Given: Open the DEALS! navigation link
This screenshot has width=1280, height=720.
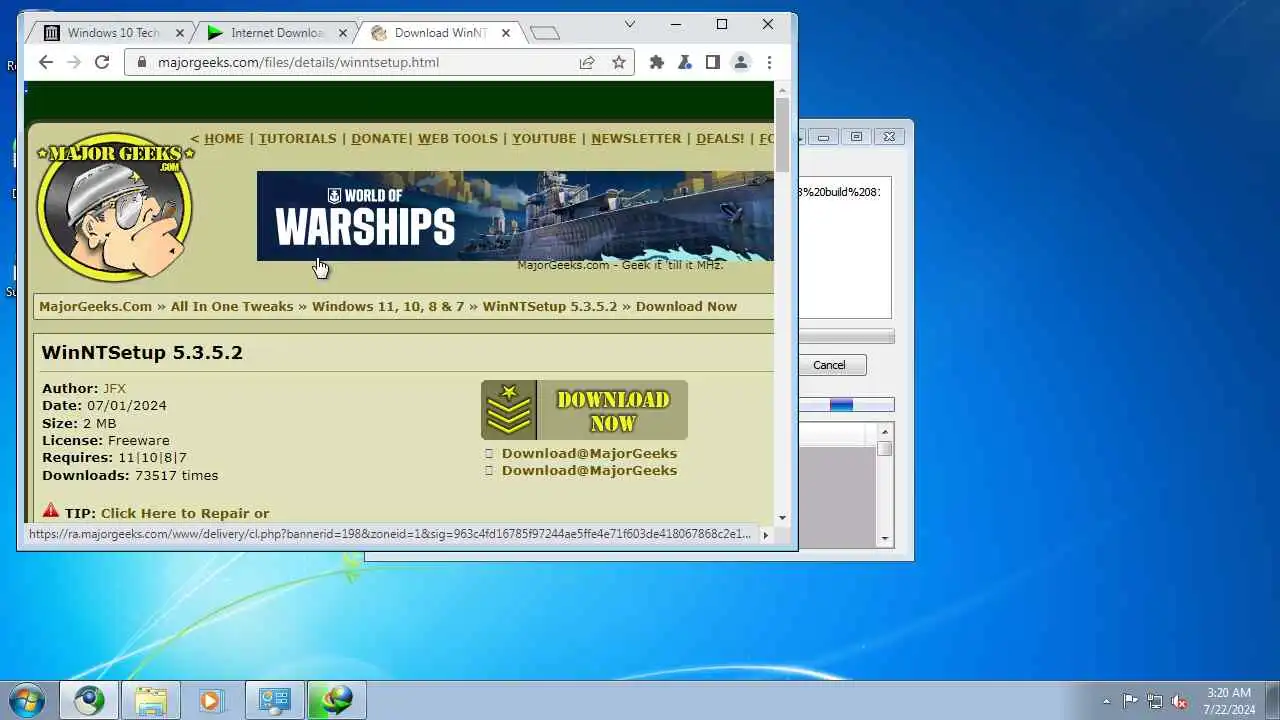Looking at the screenshot, I should click(720, 138).
